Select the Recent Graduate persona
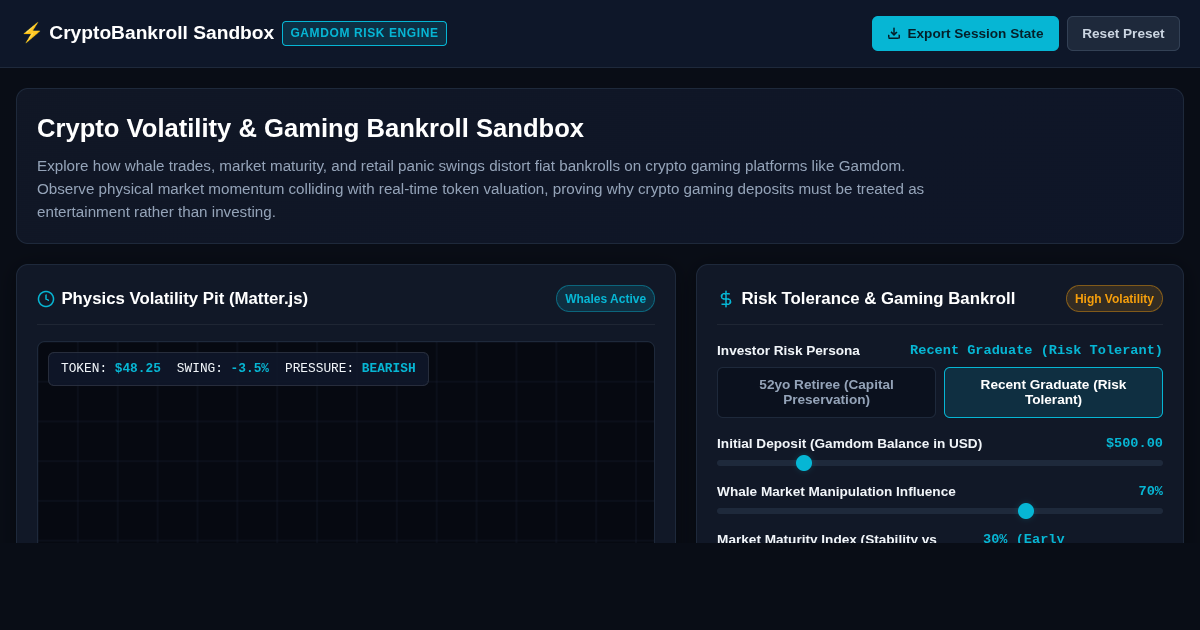The width and height of the screenshot is (1200, 630). pos(1053,392)
